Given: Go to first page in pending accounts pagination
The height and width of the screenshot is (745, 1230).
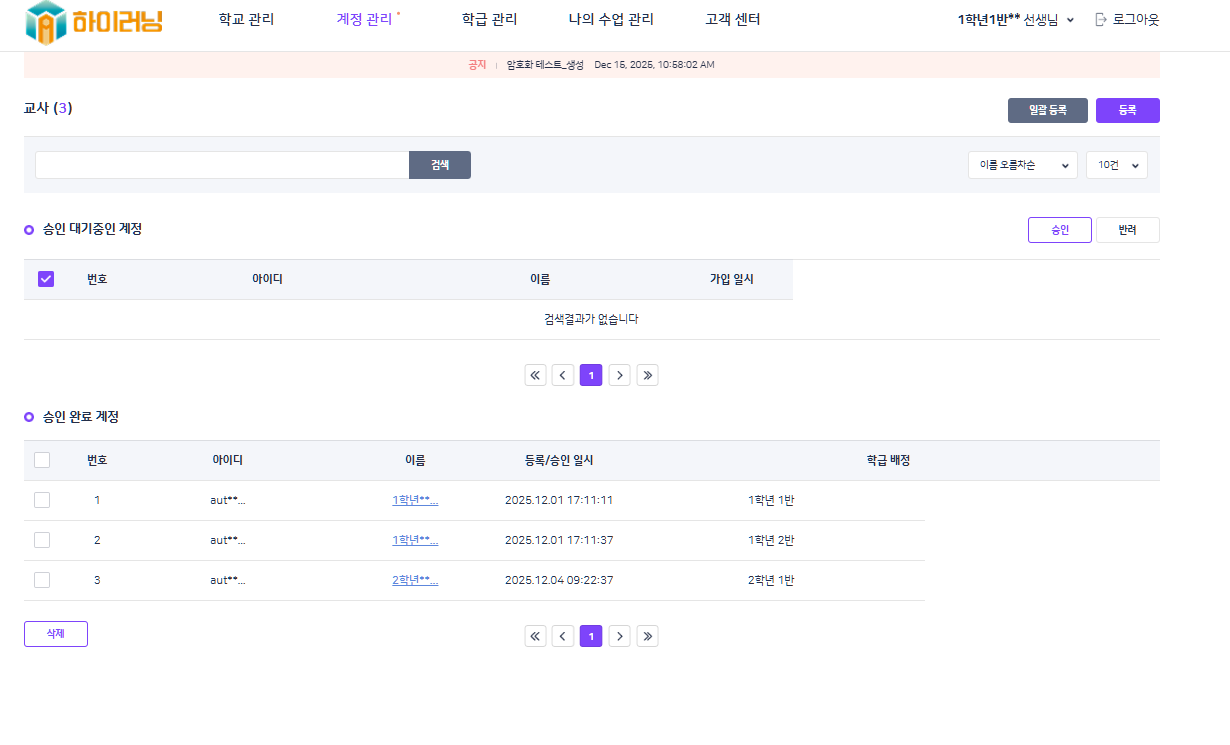Looking at the screenshot, I should pyautogui.click(x=535, y=375).
